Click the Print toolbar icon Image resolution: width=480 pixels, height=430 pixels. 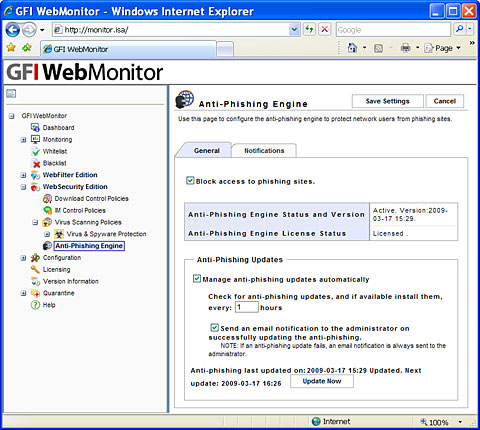(x=405, y=48)
